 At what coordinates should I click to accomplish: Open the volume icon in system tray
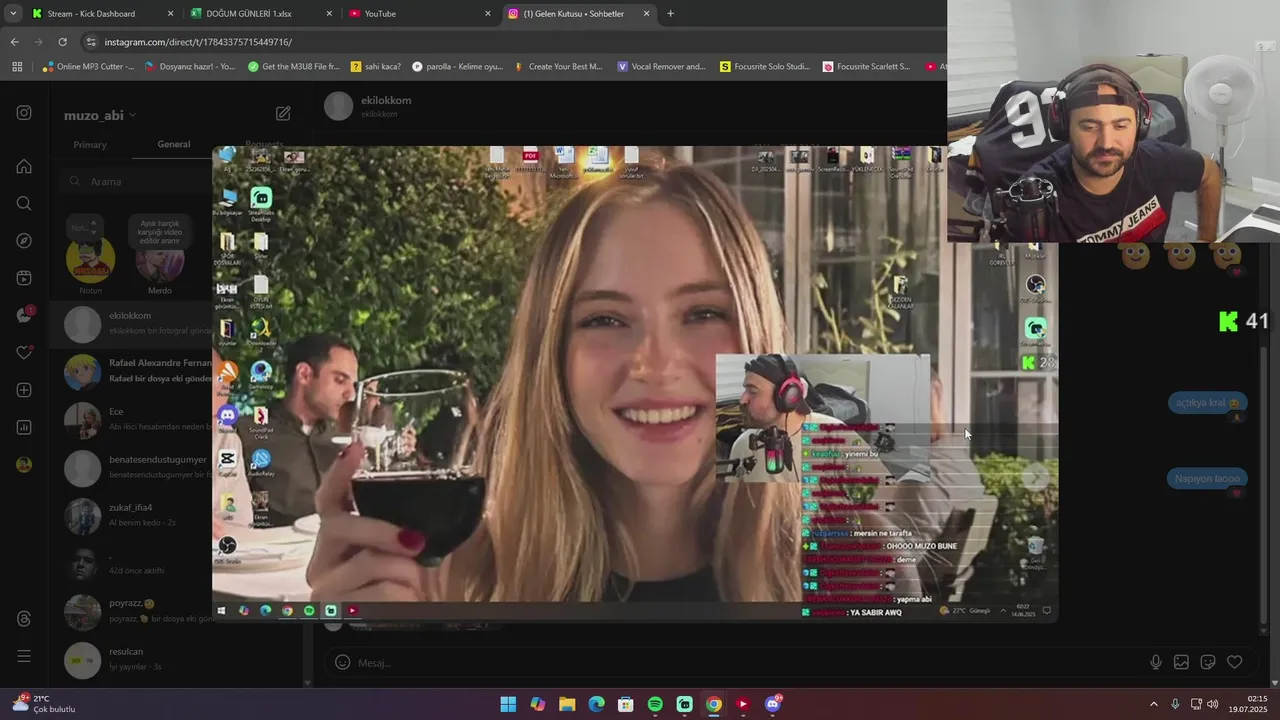click(1212, 704)
